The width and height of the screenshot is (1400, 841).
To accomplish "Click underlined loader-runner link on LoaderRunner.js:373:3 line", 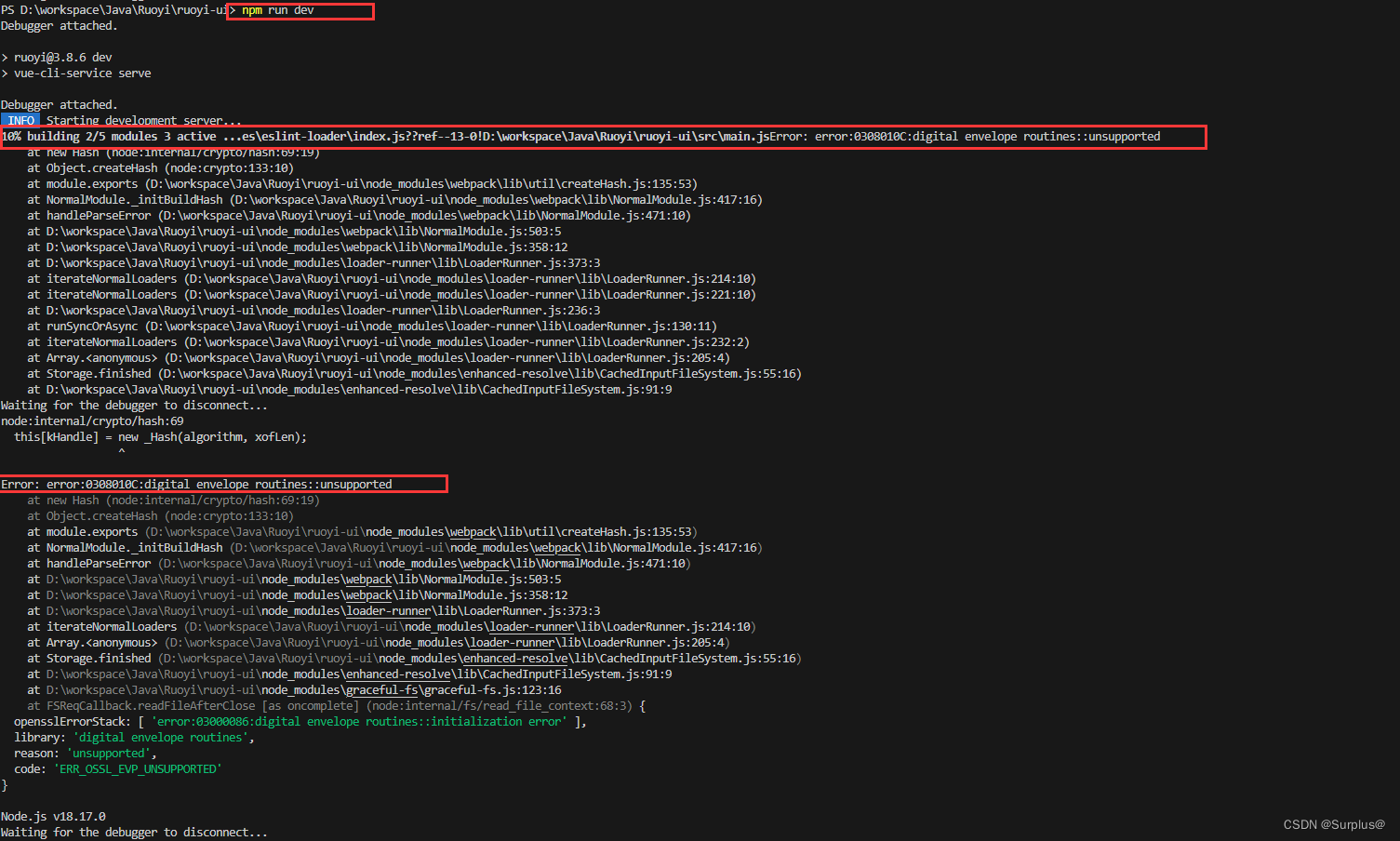I will (x=389, y=611).
